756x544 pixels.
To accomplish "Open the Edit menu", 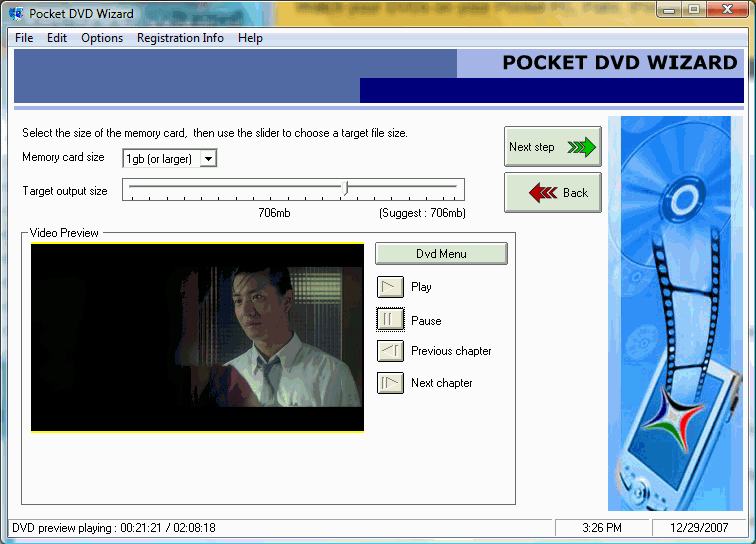I will (57, 38).
